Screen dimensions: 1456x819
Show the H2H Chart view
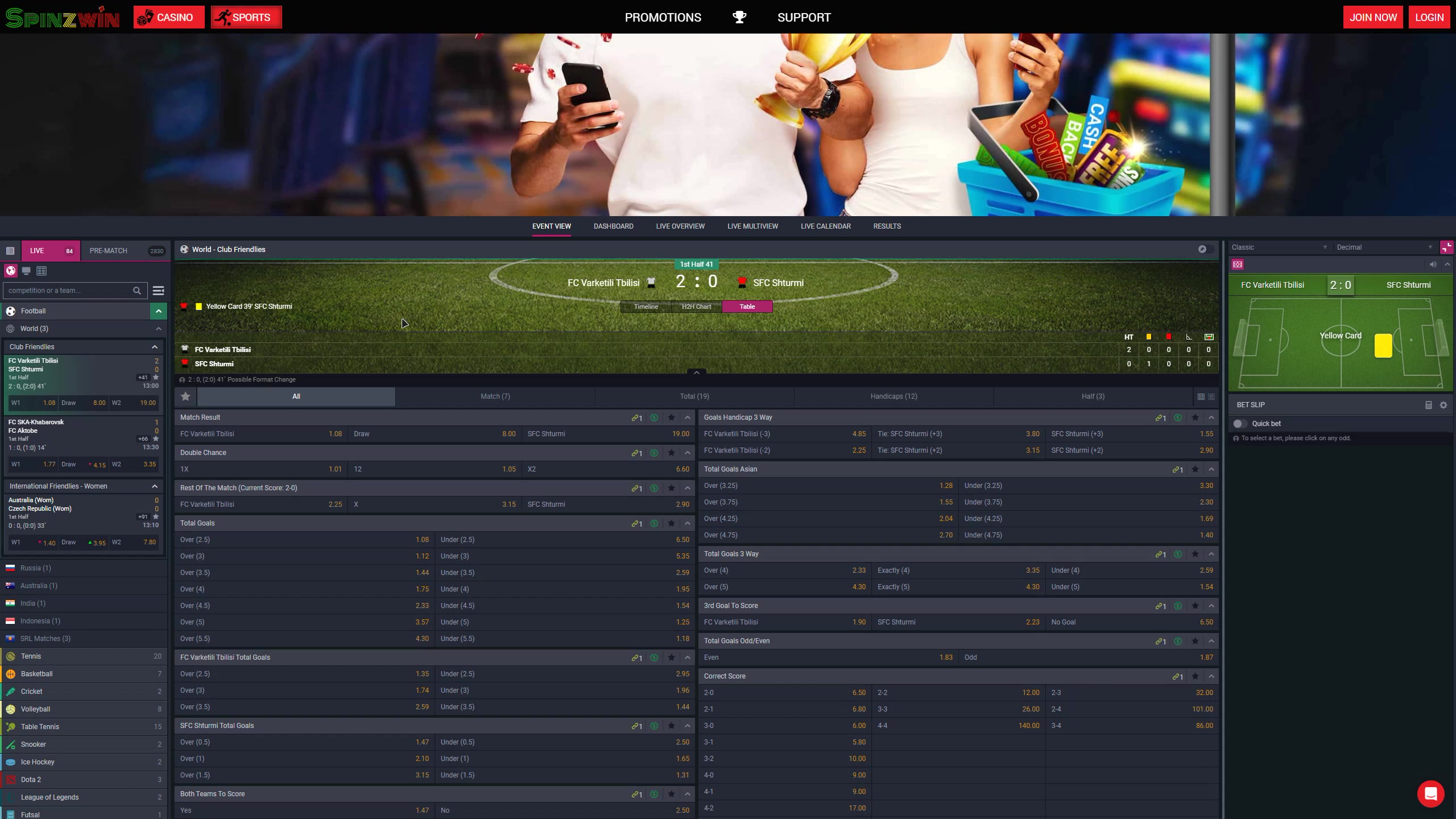click(696, 307)
